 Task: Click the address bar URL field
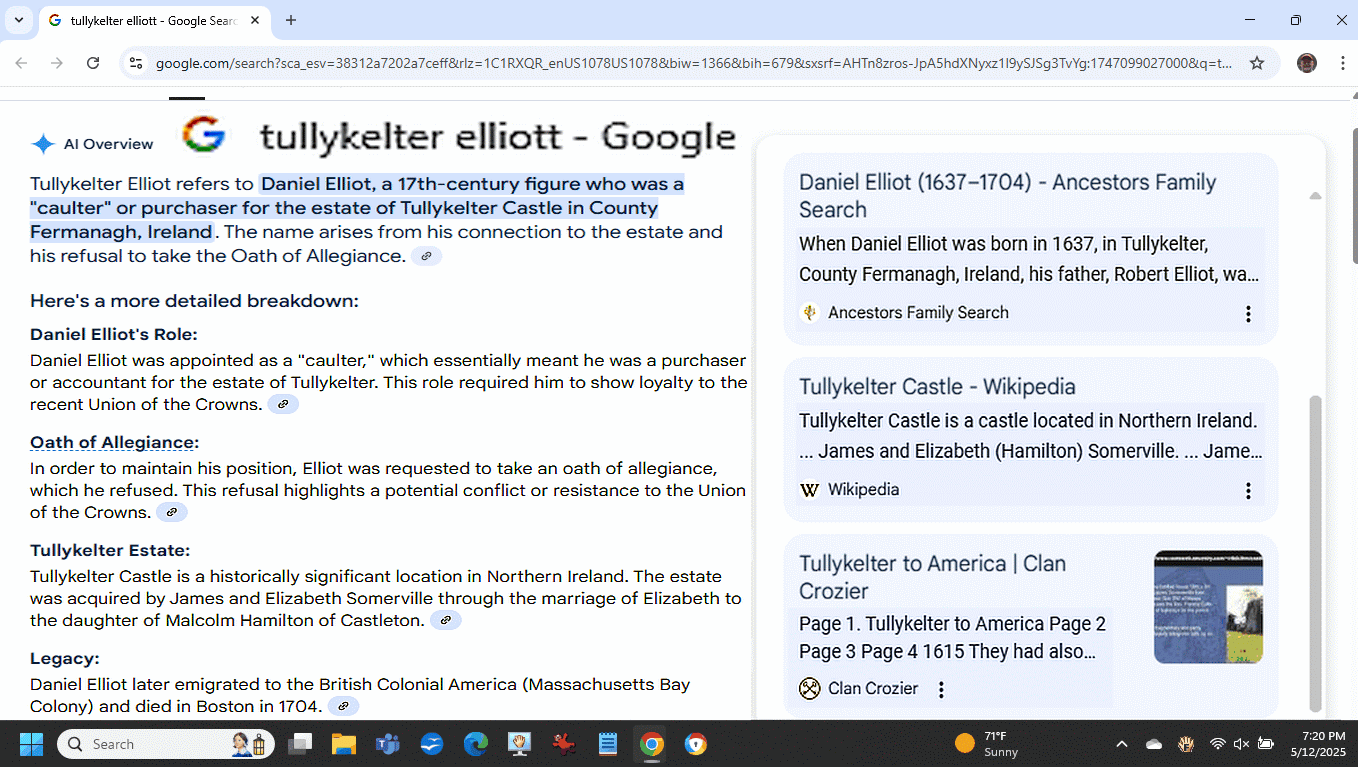[694, 63]
